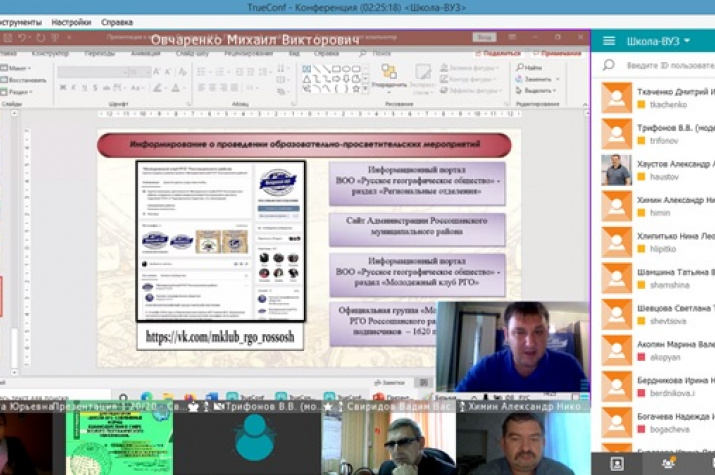Click the numbered list icon
This screenshot has height=475, width=715.
(220, 72)
